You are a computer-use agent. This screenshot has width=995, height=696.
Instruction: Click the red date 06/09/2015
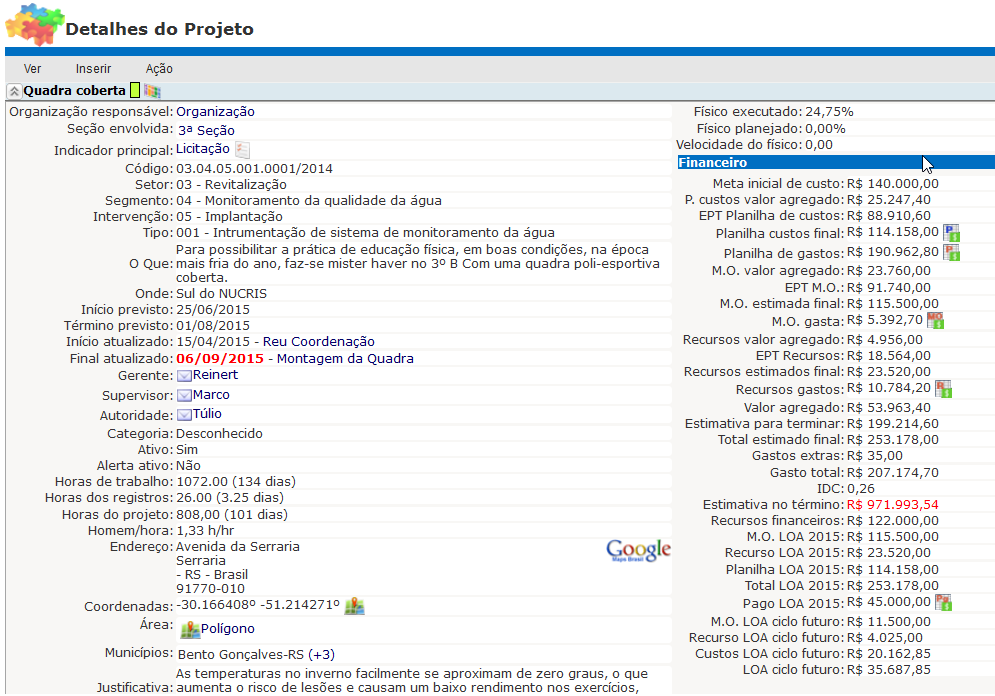220,358
